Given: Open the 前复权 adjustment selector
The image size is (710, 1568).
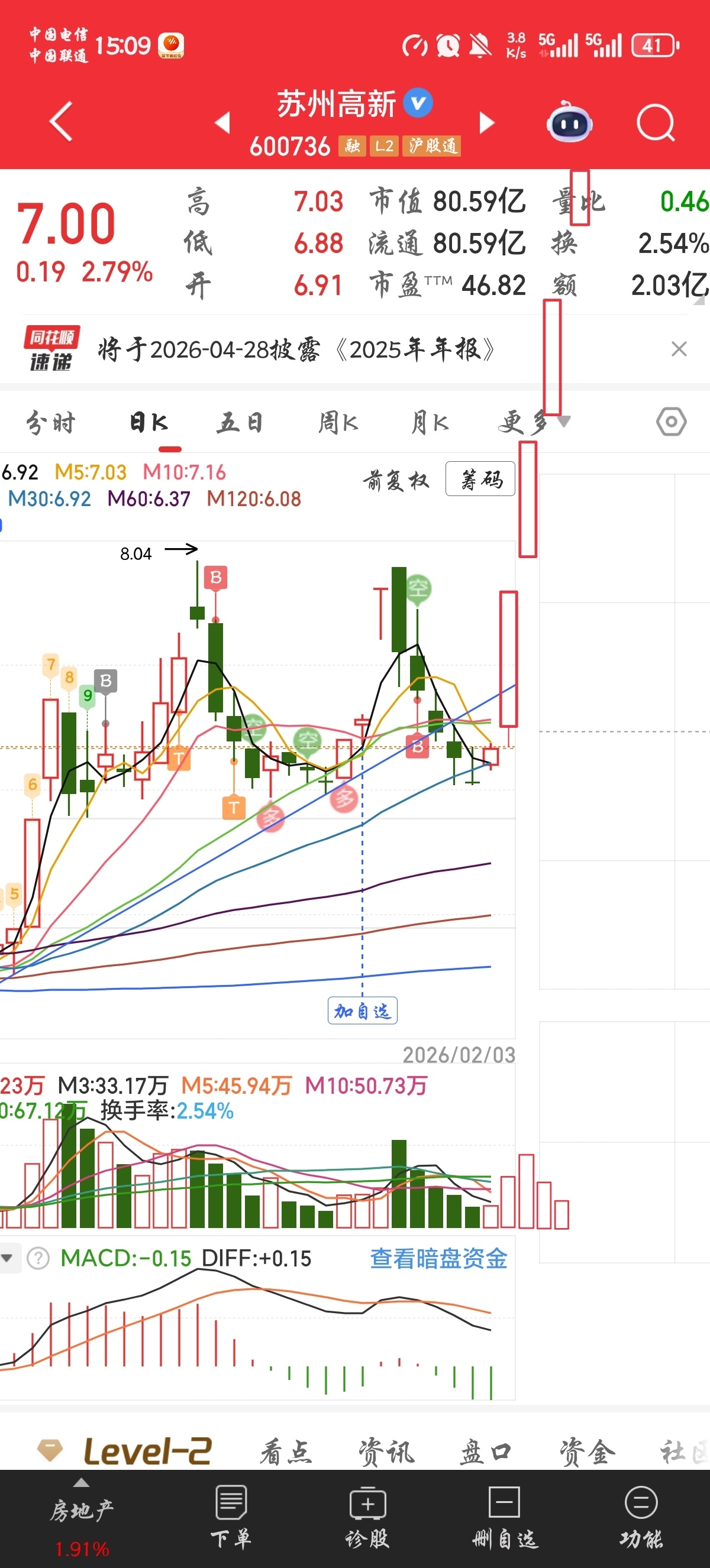Looking at the screenshot, I should click(396, 480).
